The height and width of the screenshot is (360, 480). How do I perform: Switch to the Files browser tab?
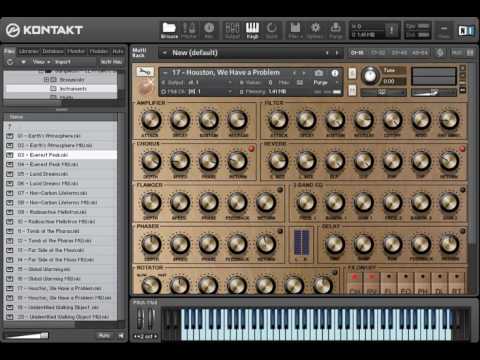point(9,51)
